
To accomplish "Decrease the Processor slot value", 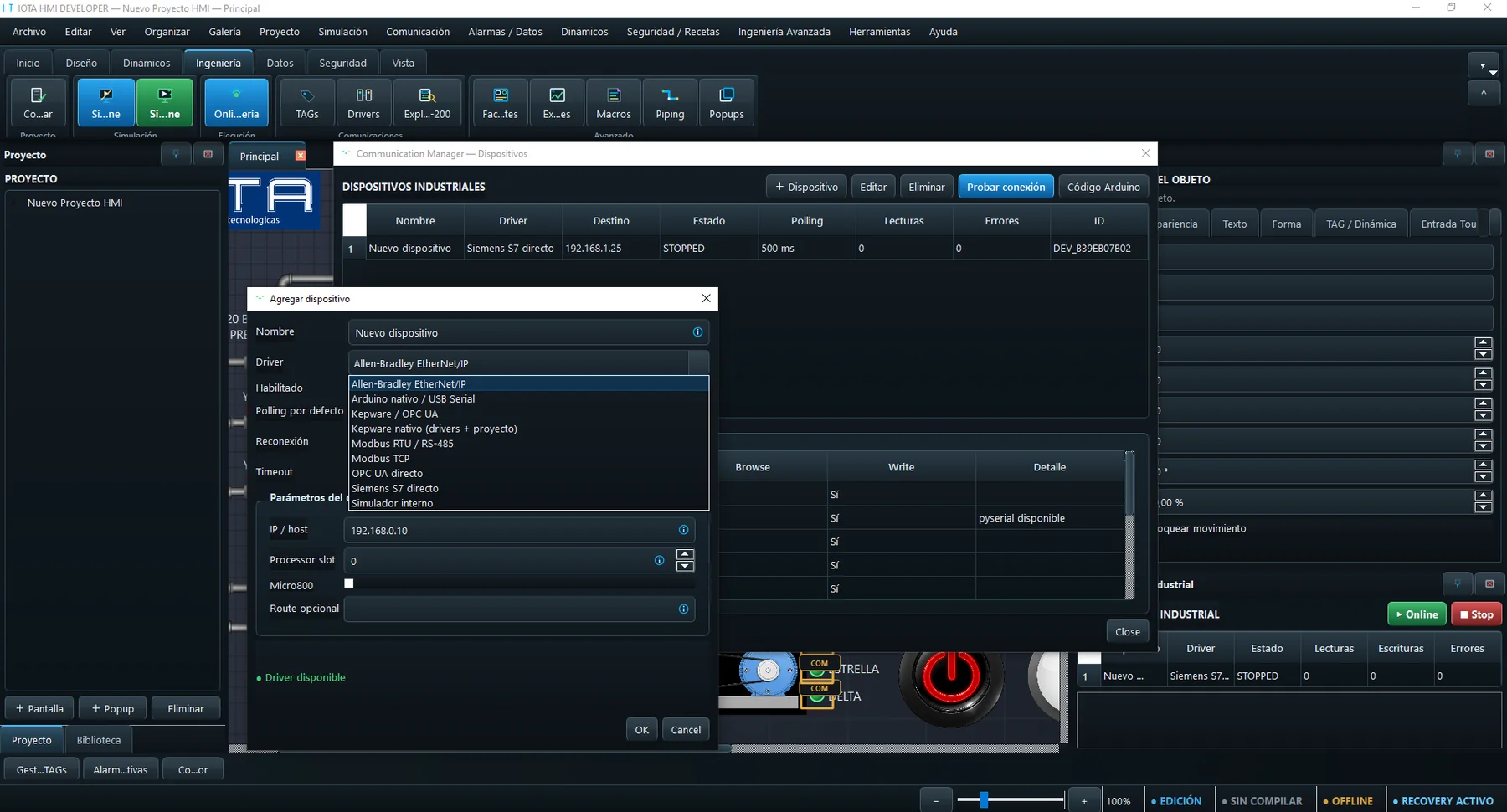I will [x=685, y=567].
